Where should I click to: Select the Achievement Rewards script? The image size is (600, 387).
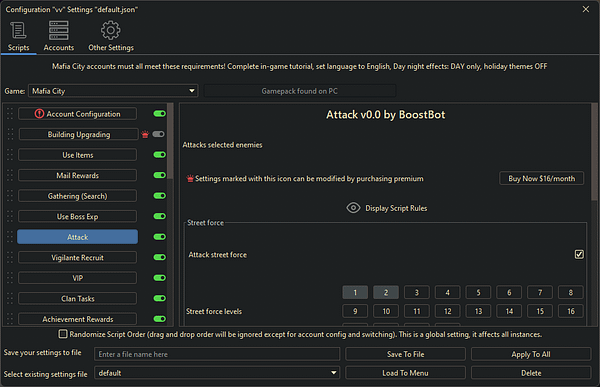(78, 319)
